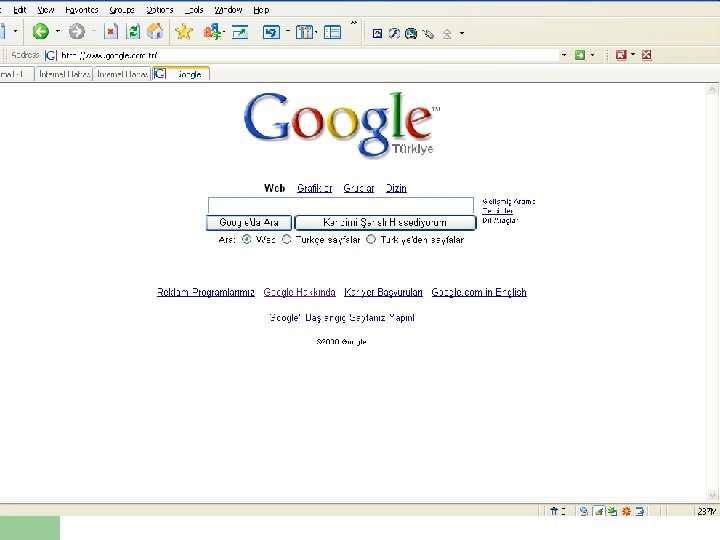Open the dropdown next to the Go button
Viewport: 720px width, 540px height.
(592, 55)
